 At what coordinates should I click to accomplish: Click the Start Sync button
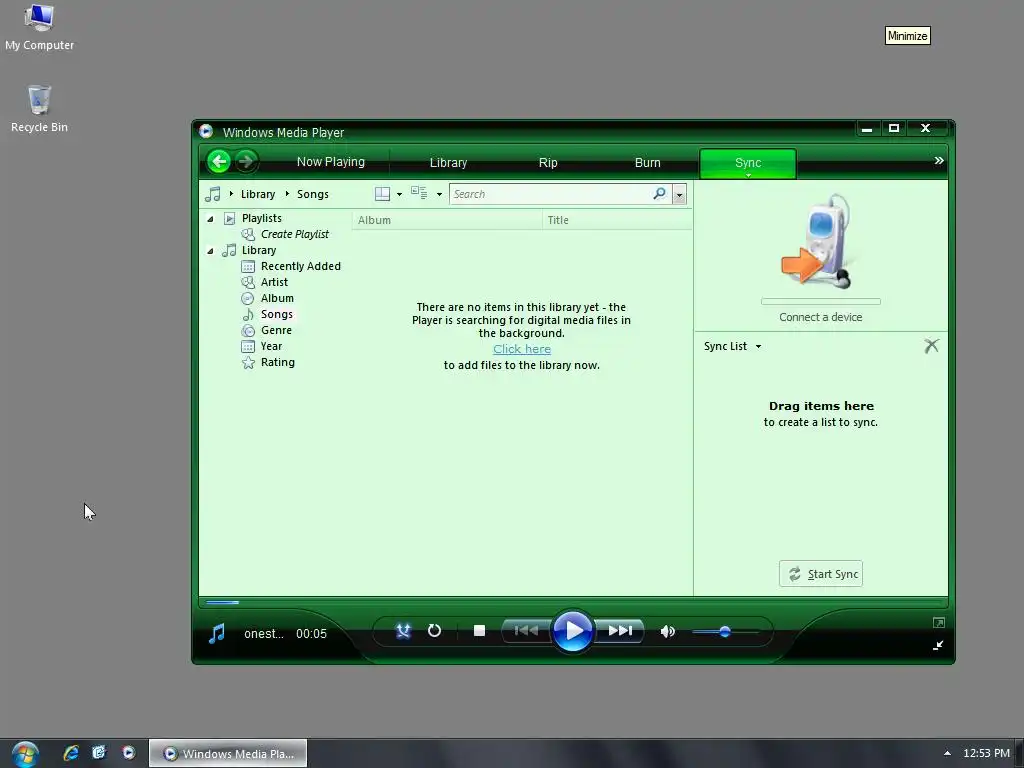[820, 573]
